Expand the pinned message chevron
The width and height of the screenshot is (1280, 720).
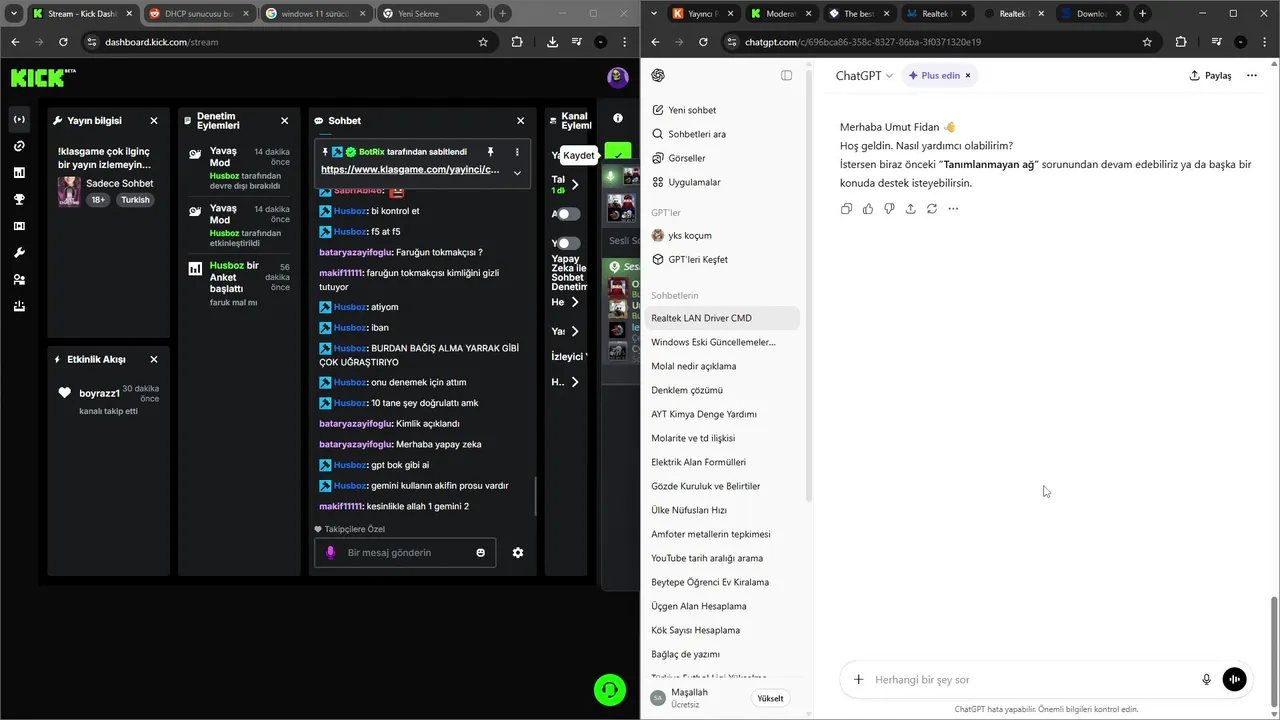517,172
